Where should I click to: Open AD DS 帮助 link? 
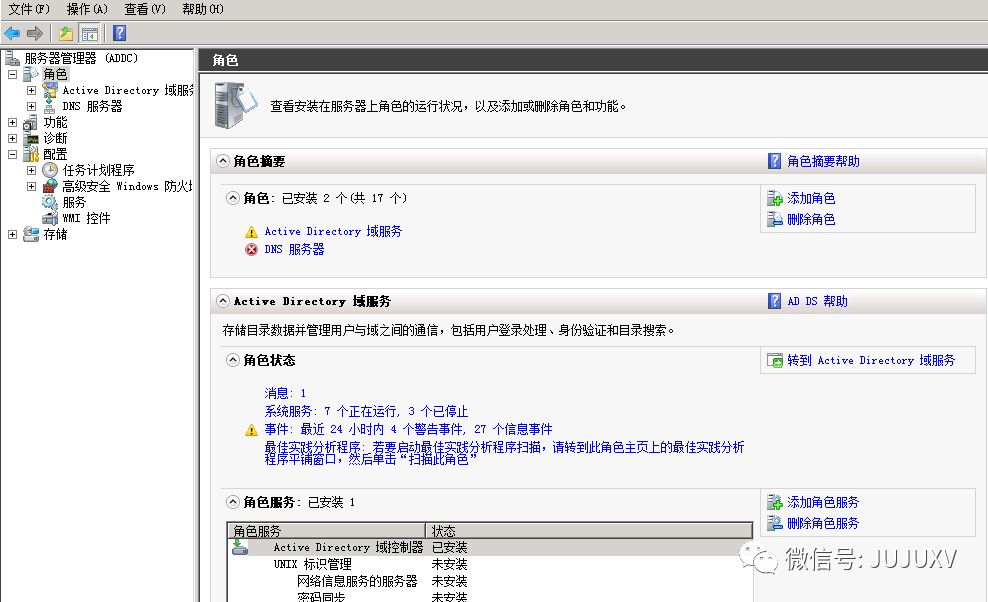[x=817, y=301]
